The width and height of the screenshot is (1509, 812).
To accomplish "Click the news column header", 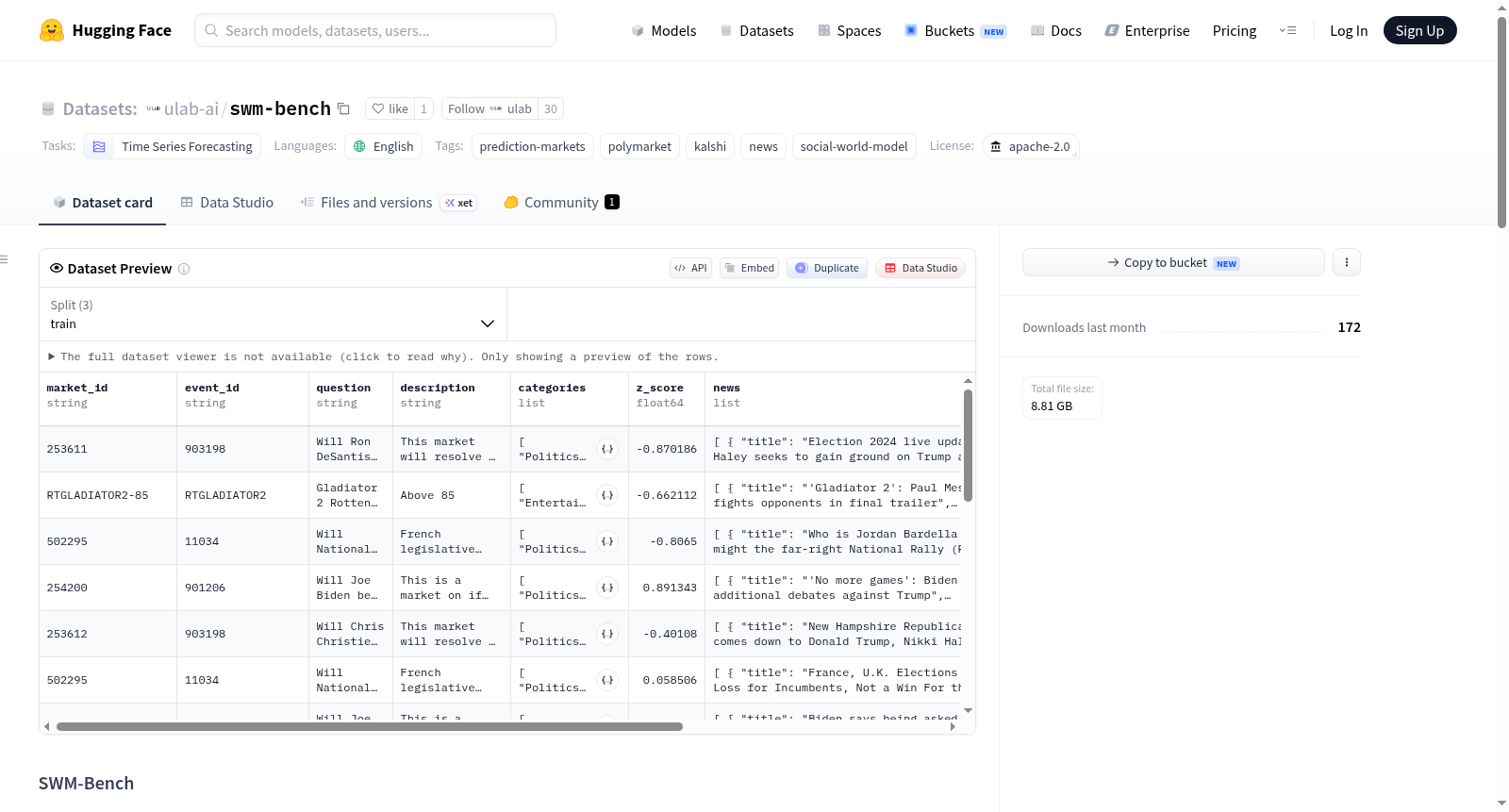I will (x=833, y=395).
